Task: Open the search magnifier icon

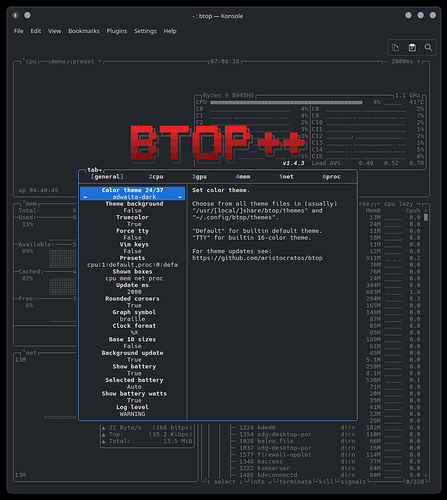Action: [428, 48]
